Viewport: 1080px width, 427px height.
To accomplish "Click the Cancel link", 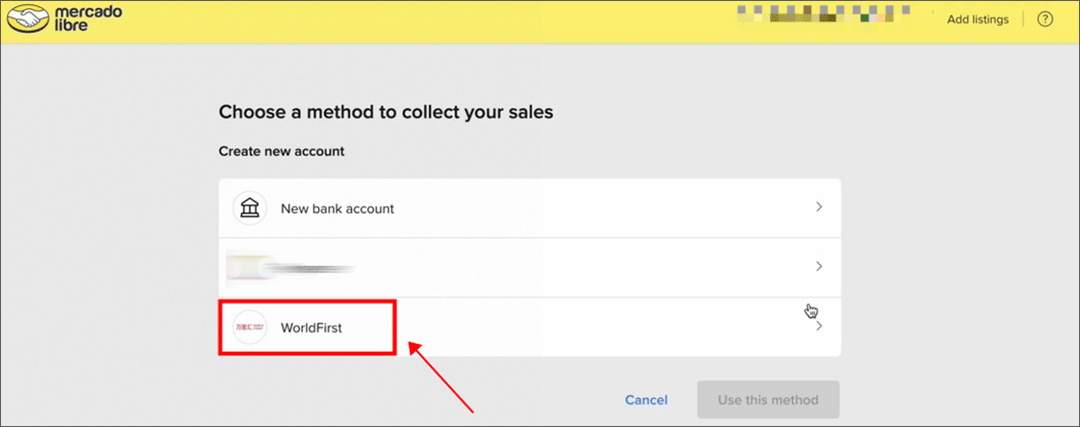I will coord(646,400).
